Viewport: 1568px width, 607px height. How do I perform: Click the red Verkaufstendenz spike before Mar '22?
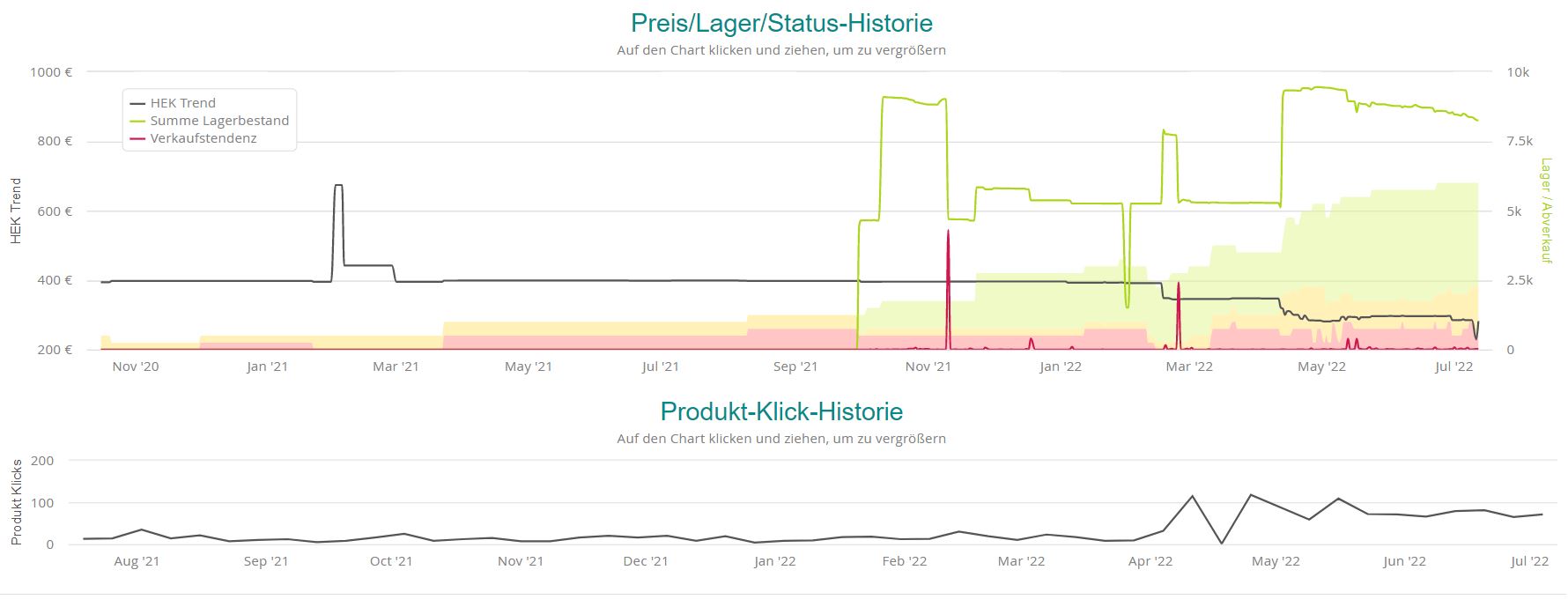[1178, 285]
